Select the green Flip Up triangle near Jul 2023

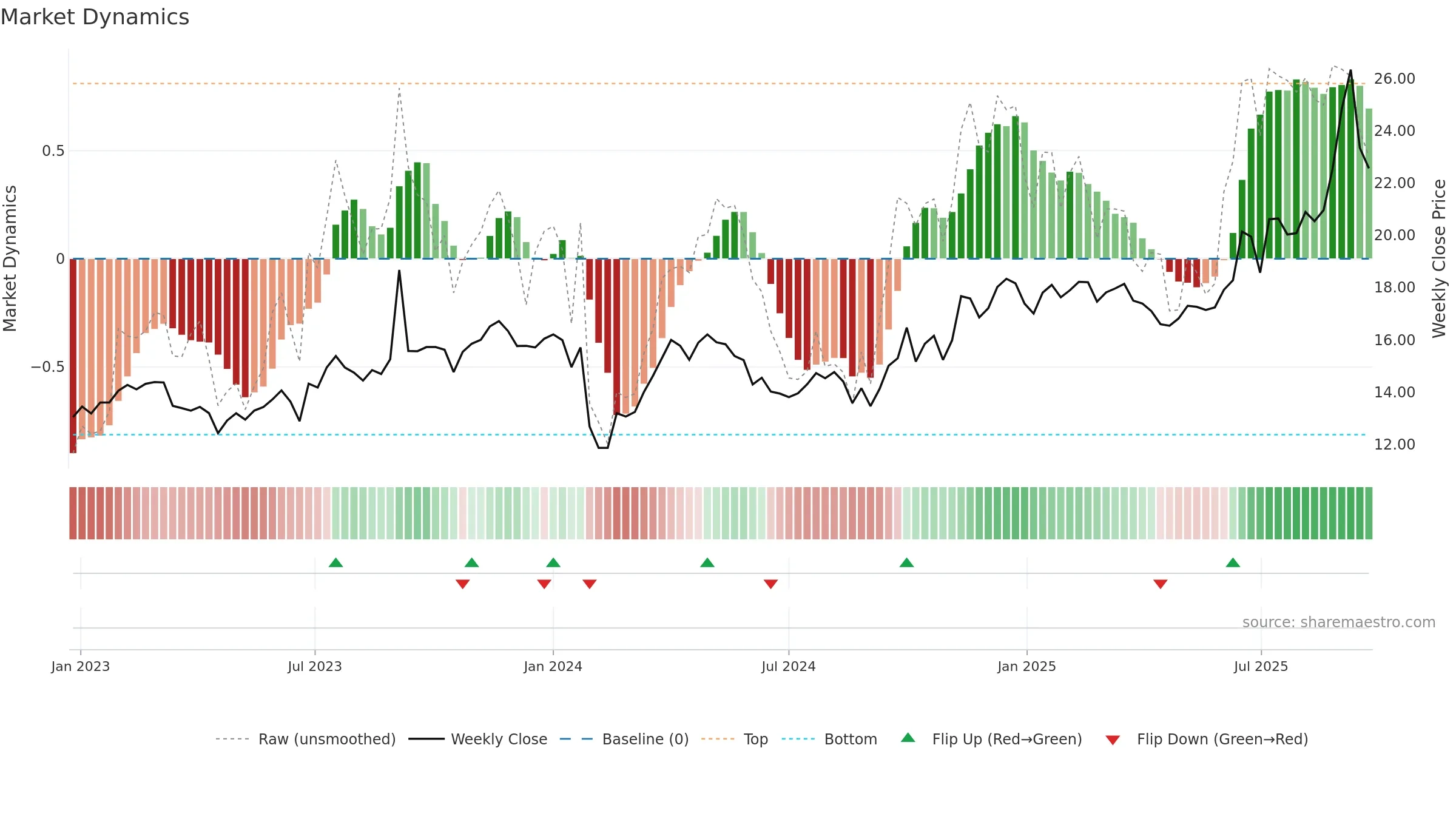(x=335, y=562)
